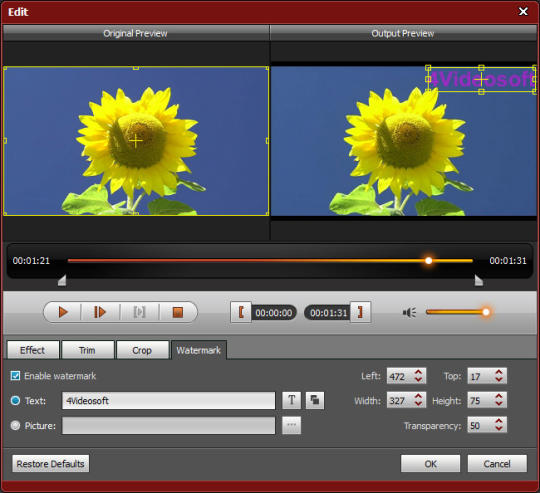Click the Picture path input field
The height and width of the screenshot is (493, 540).
(169, 426)
